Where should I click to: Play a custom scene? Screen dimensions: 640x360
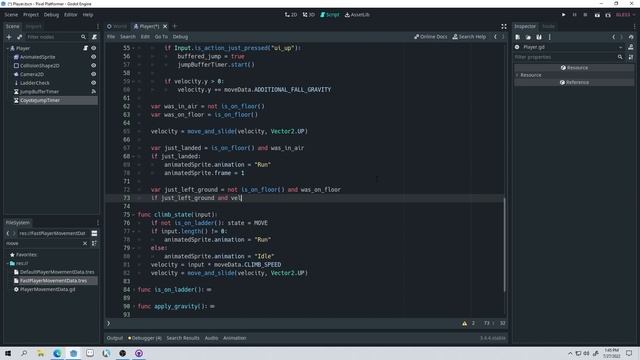(x=608, y=15)
